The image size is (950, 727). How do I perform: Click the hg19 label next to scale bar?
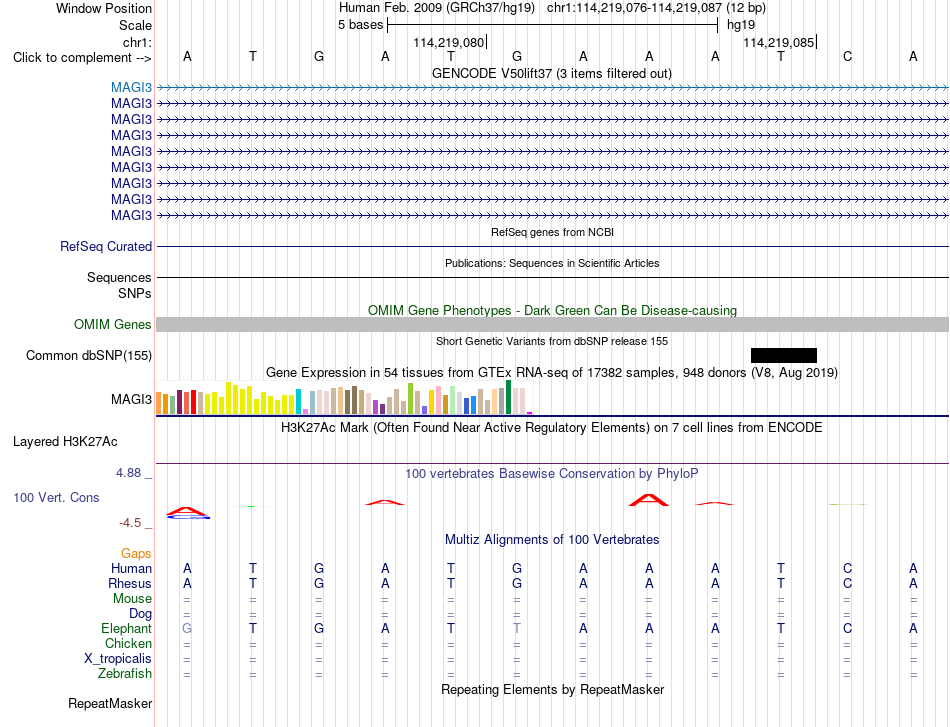(x=741, y=25)
